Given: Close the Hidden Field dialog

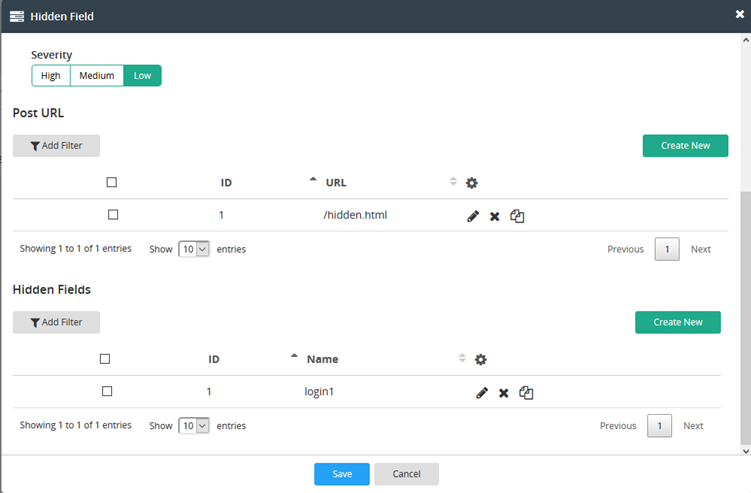Looking at the screenshot, I should coord(740,14).
